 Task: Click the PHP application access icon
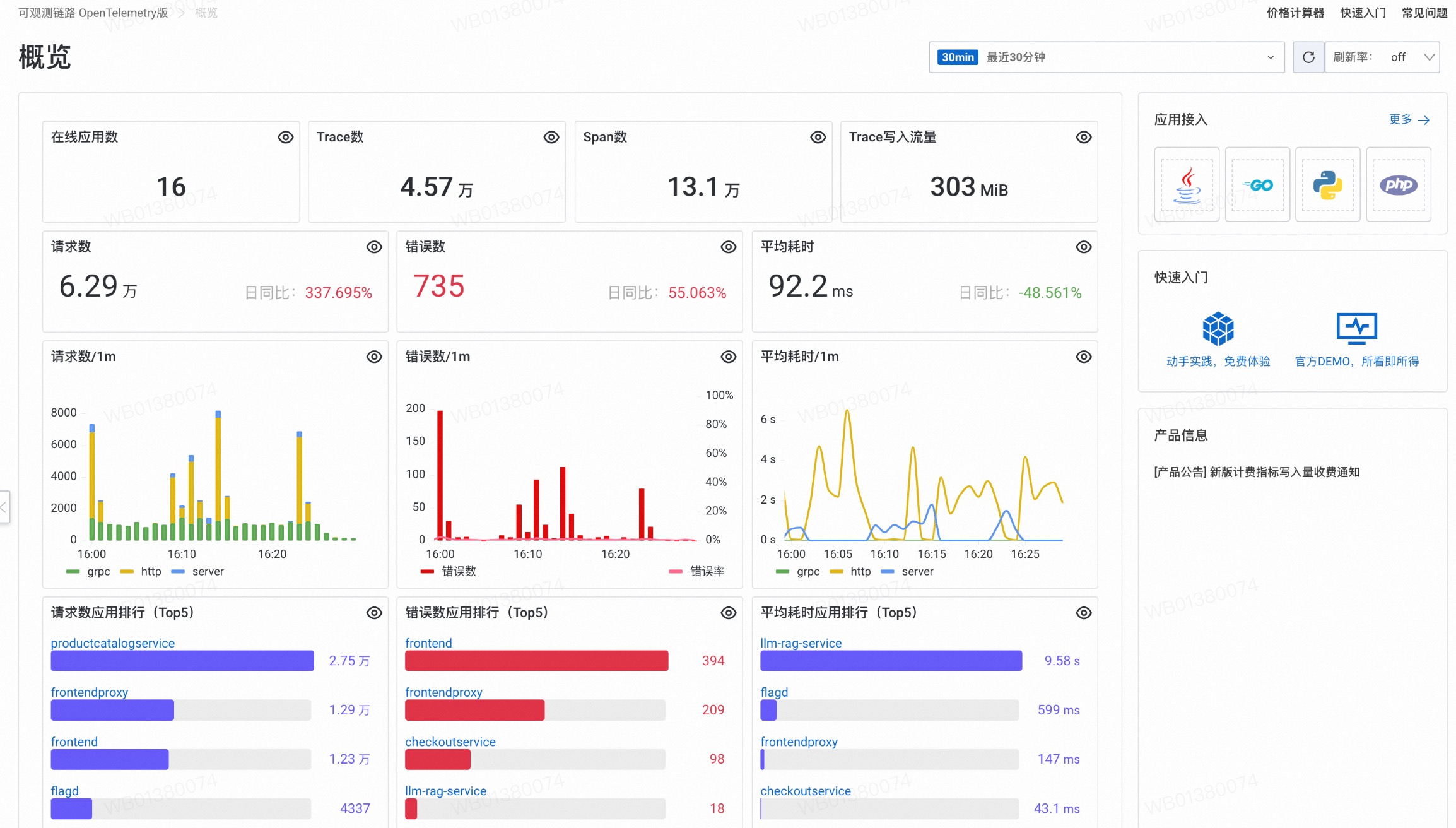tap(1399, 184)
